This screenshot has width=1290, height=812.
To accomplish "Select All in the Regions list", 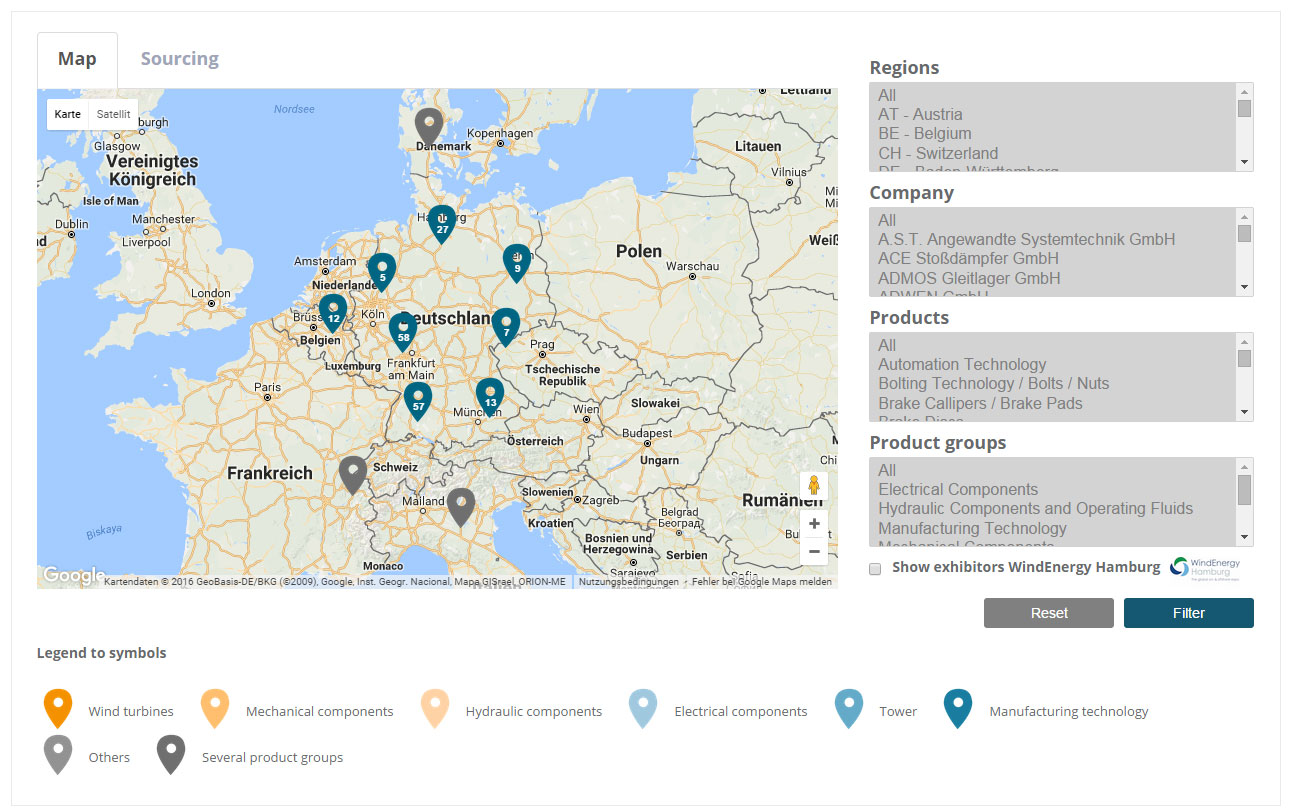I will 1053,96.
